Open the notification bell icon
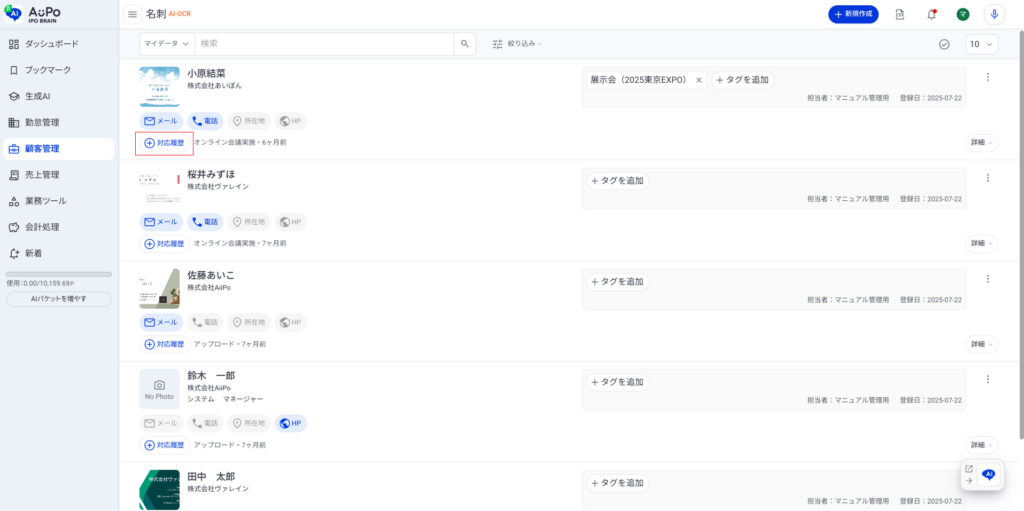 point(931,14)
